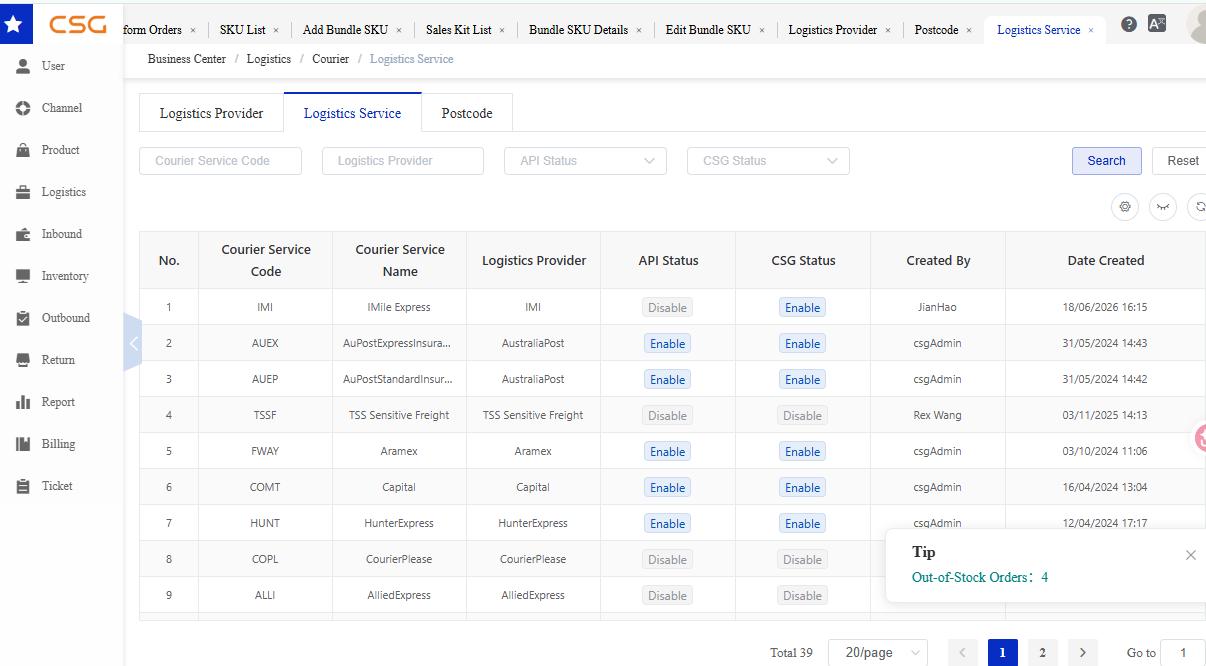The height and width of the screenshot is (666, 1206).
Task: Click the refresh table icon
Action: [x=1198, y=207]
